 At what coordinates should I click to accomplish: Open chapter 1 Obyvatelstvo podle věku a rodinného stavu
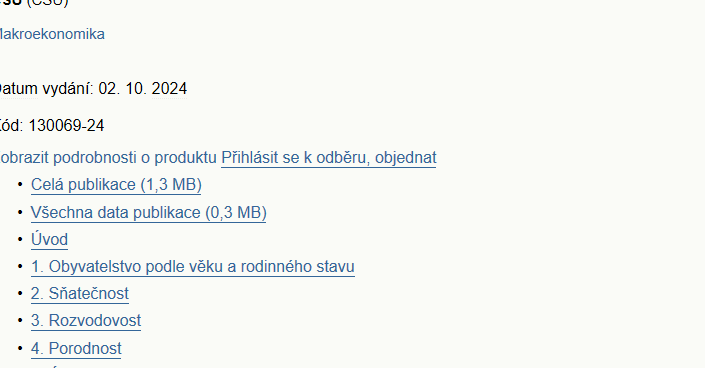tap(192, 266)
